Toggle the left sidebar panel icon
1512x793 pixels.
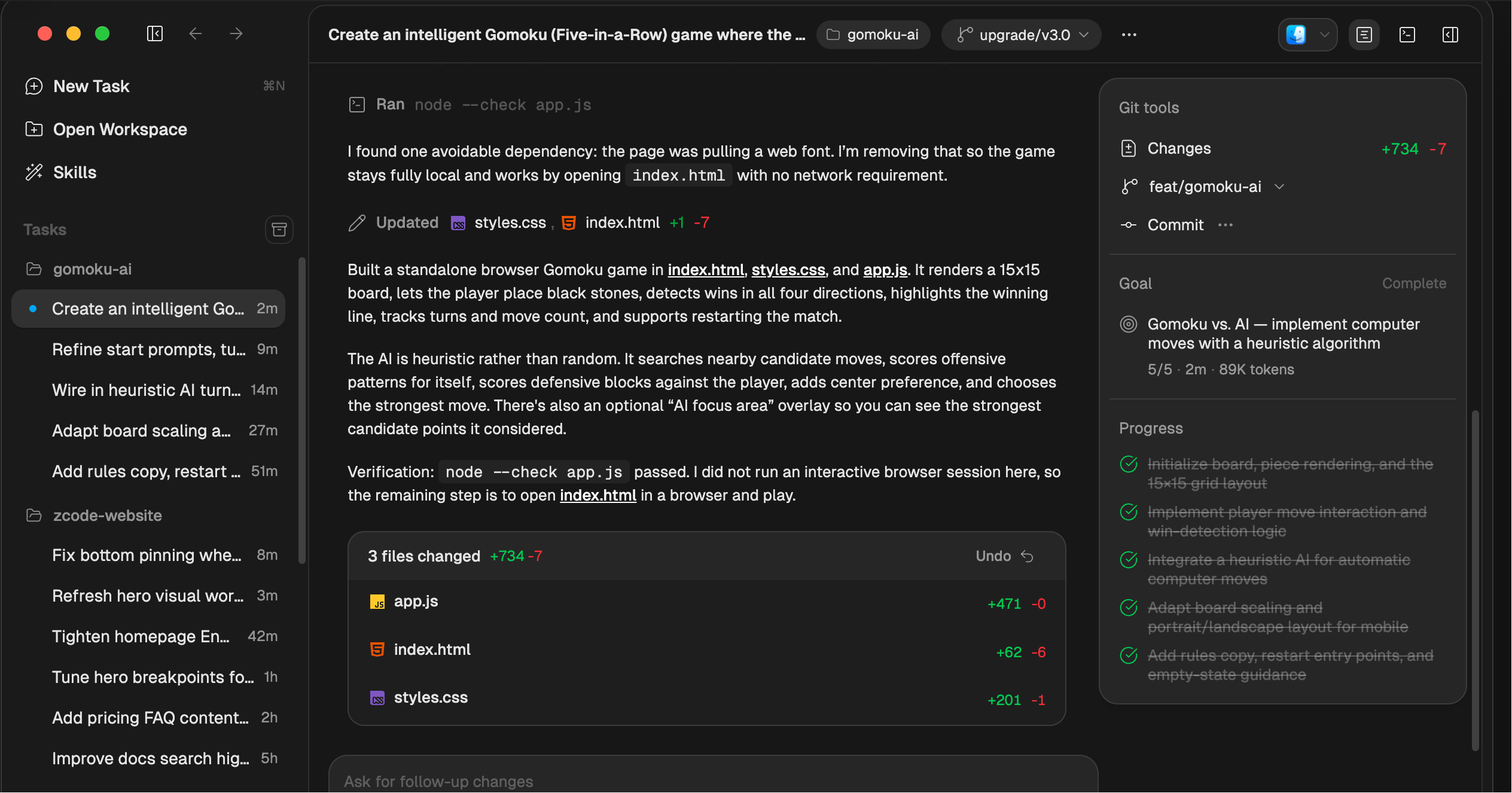155,33
